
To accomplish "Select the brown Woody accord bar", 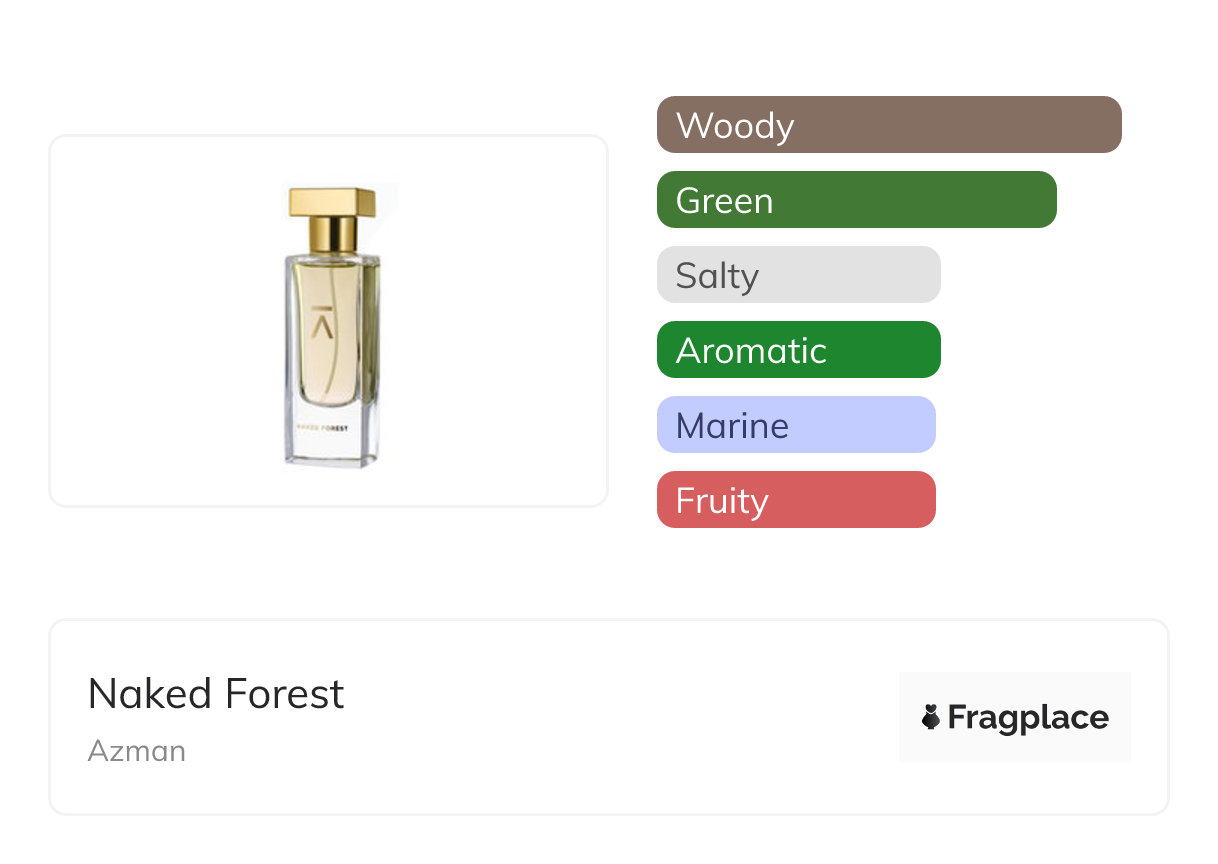I will click(x=888, y=125).
